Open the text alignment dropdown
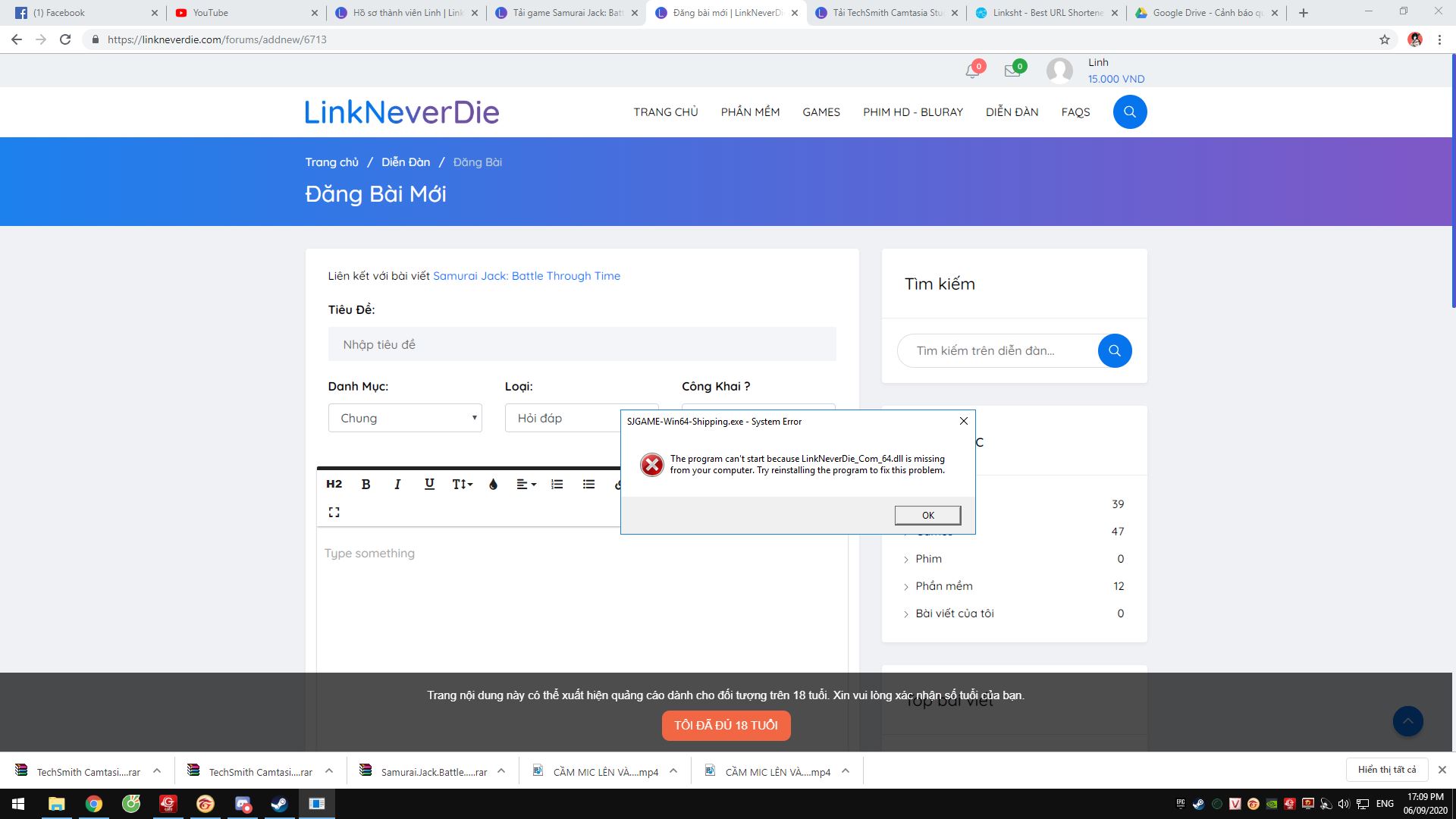Viewport: 1456px width, 819px height. pyautogui.click(x=526, y=485)
